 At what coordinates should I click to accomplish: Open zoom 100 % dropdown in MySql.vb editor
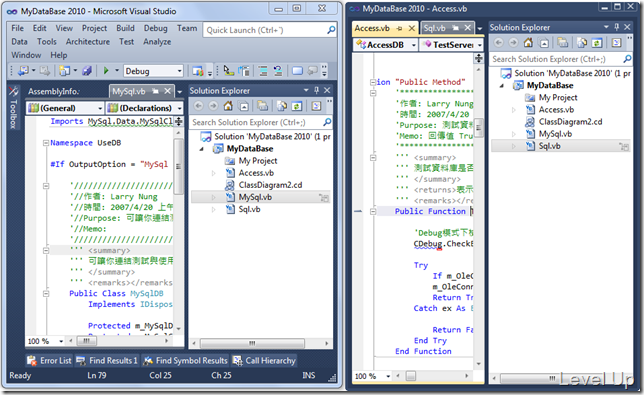click(61, 341)
